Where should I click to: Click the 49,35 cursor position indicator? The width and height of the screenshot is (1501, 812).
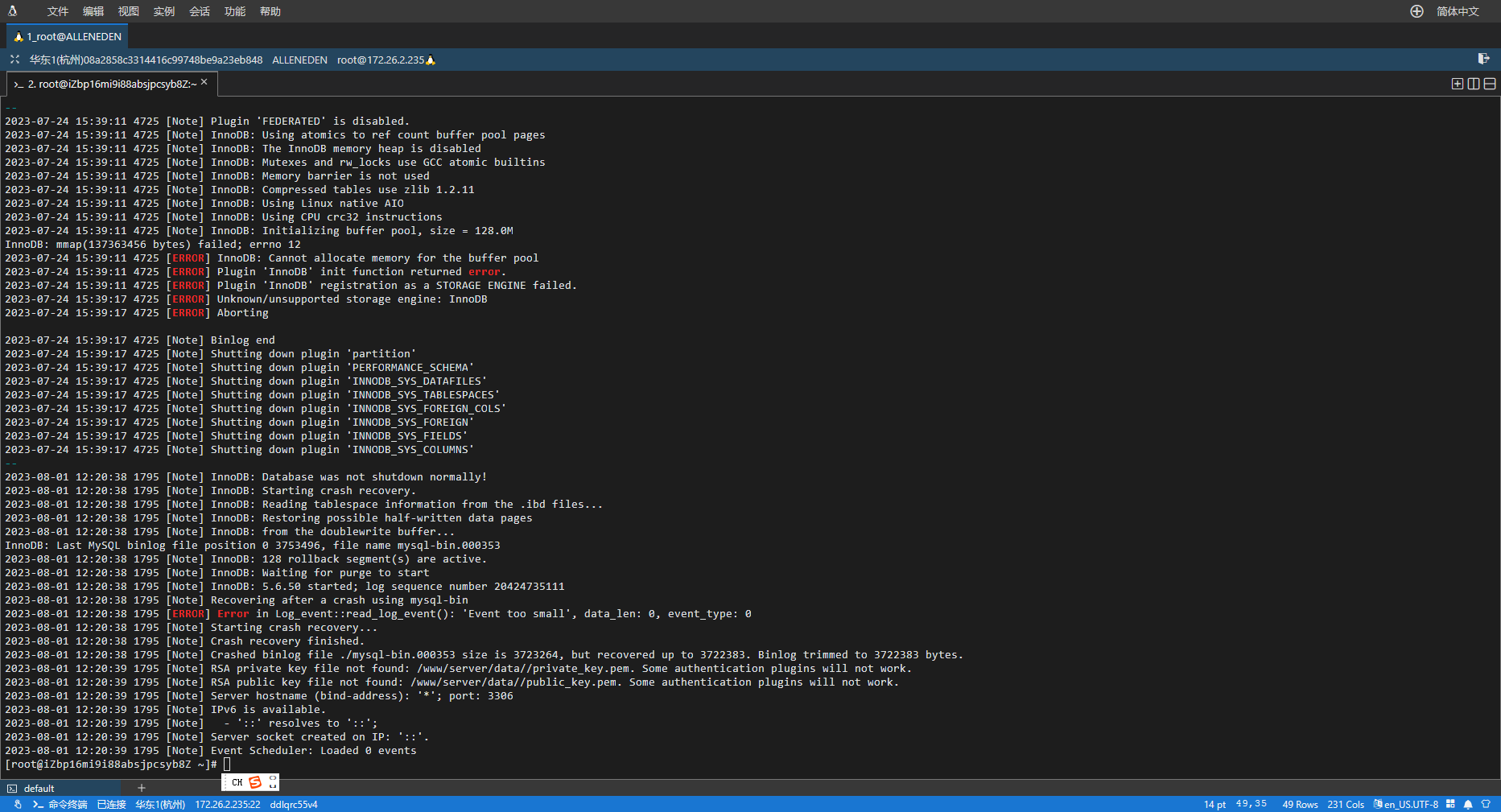(x=1252, y=804)
